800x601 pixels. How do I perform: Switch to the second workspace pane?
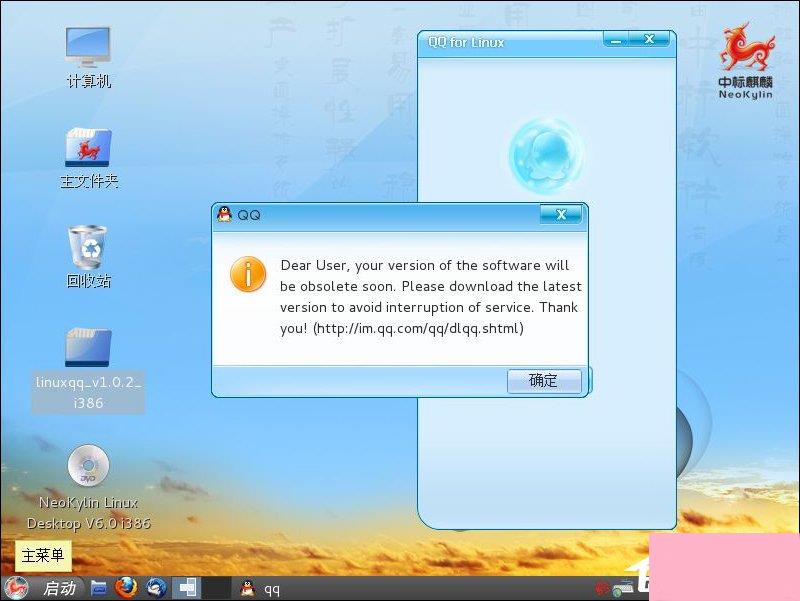coord(217,588)
